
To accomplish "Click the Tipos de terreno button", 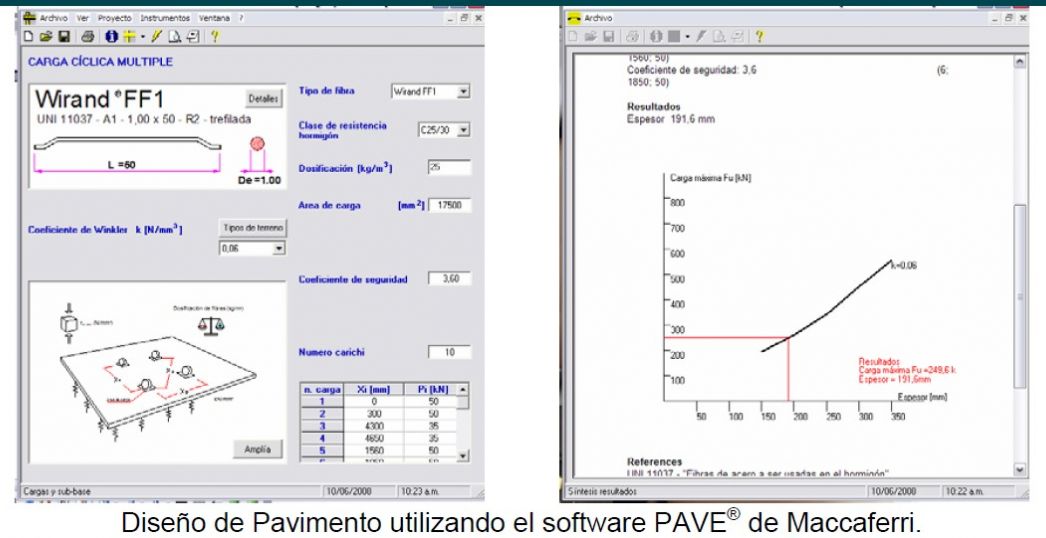I will point(253,228).
